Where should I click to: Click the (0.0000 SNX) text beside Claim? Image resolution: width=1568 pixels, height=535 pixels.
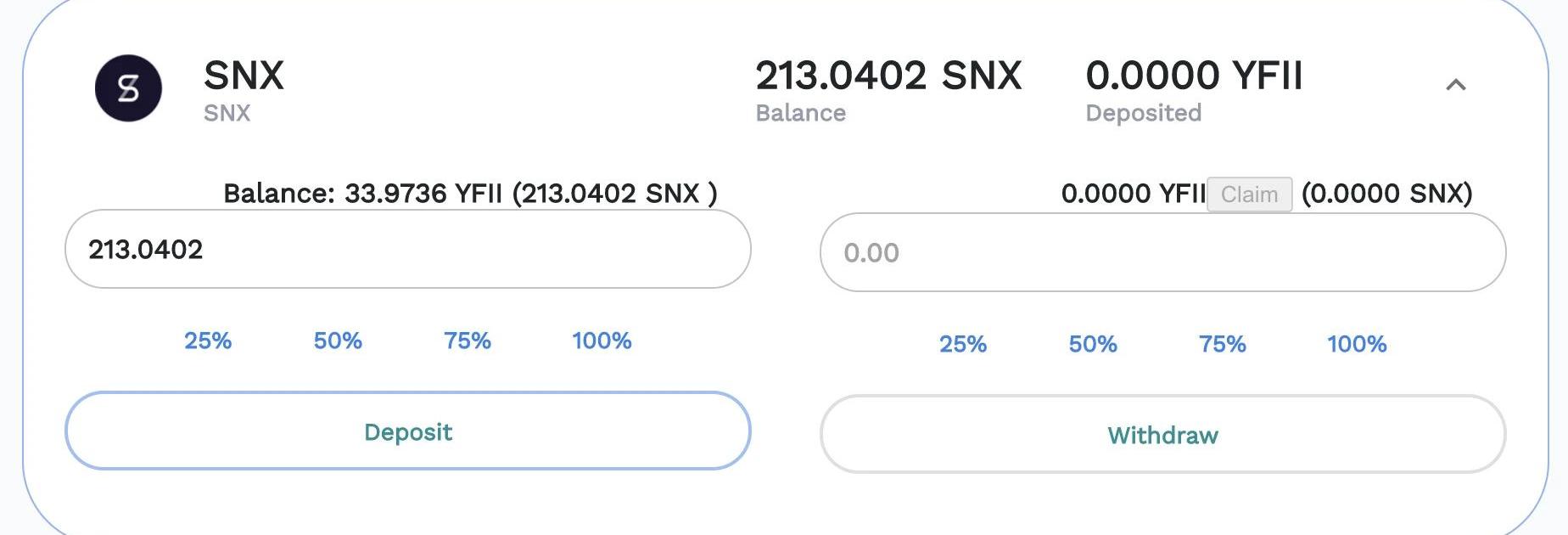click(x=1386, y=194)
